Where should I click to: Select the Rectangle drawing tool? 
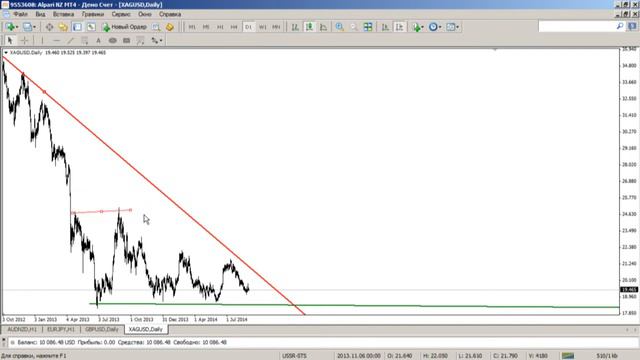127,40
